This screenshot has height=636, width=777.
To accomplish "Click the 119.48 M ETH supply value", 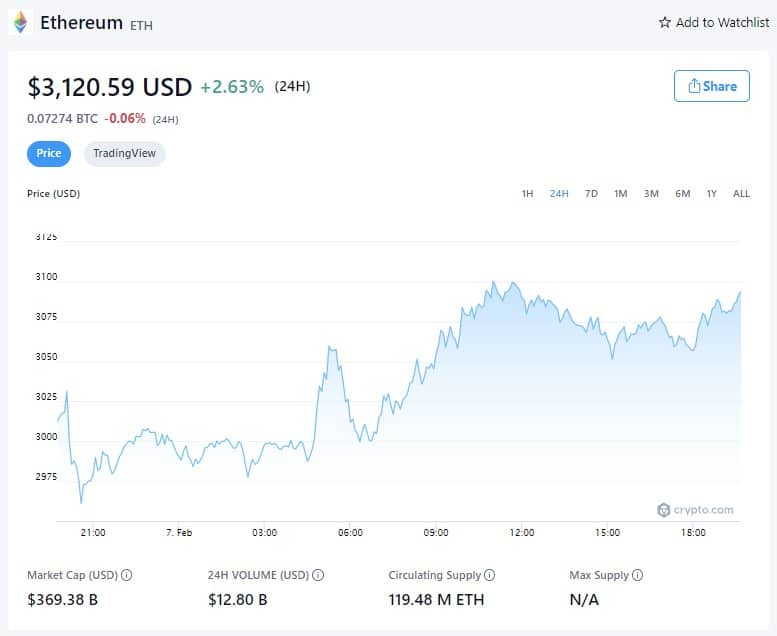I will point(436,600).
